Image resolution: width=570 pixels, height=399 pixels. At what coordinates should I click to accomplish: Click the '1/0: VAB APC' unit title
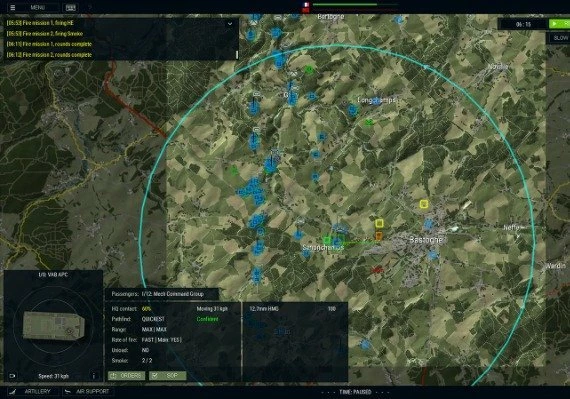tap(53, 275)
